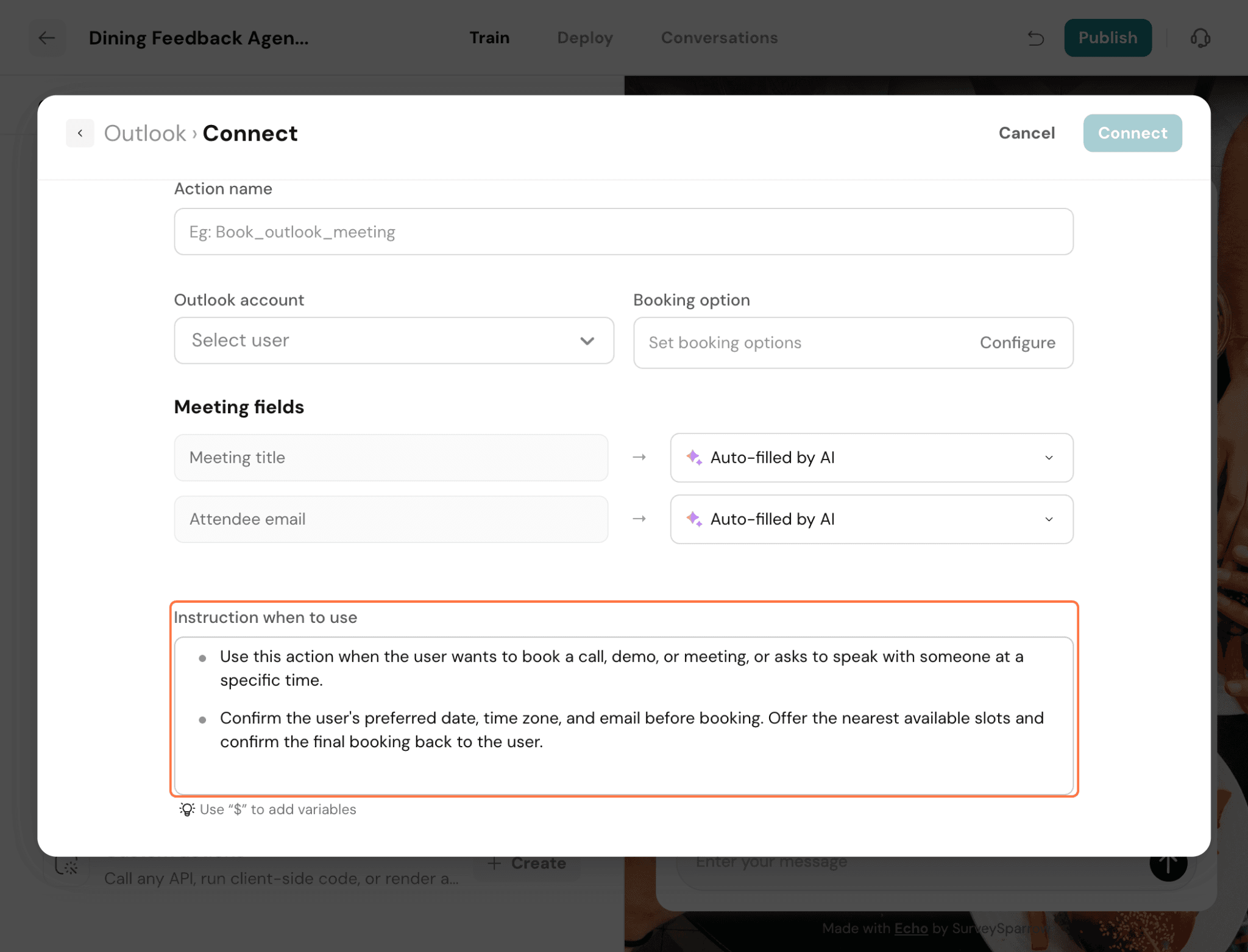Click the Meeting fields heading
1248x952 pixels.
click(239, 407)
